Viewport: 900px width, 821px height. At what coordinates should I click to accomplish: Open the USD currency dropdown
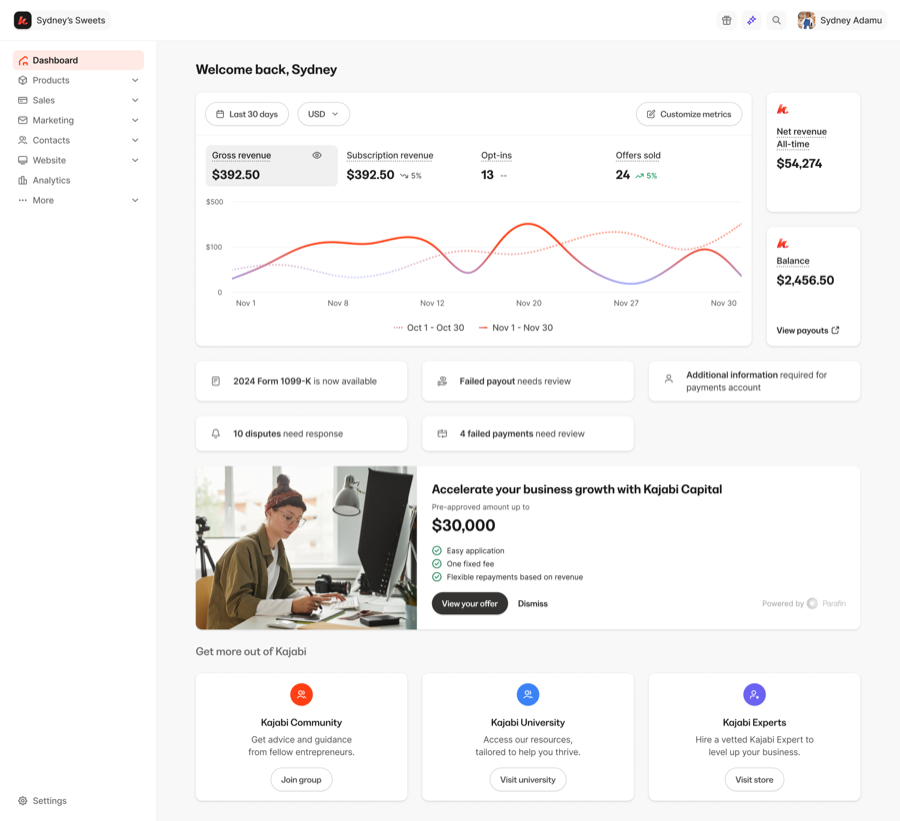pos(323,114)
